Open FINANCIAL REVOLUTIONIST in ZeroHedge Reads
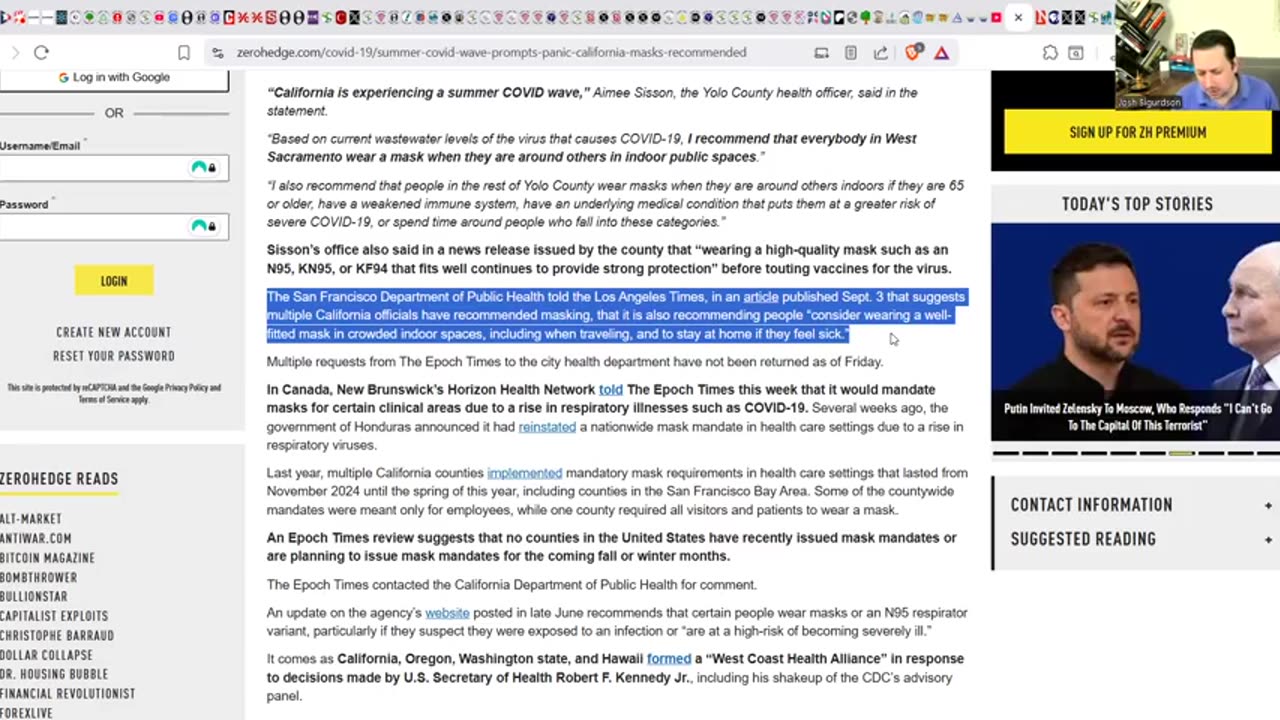This screenshot has height=720, width=1280. 67,694
